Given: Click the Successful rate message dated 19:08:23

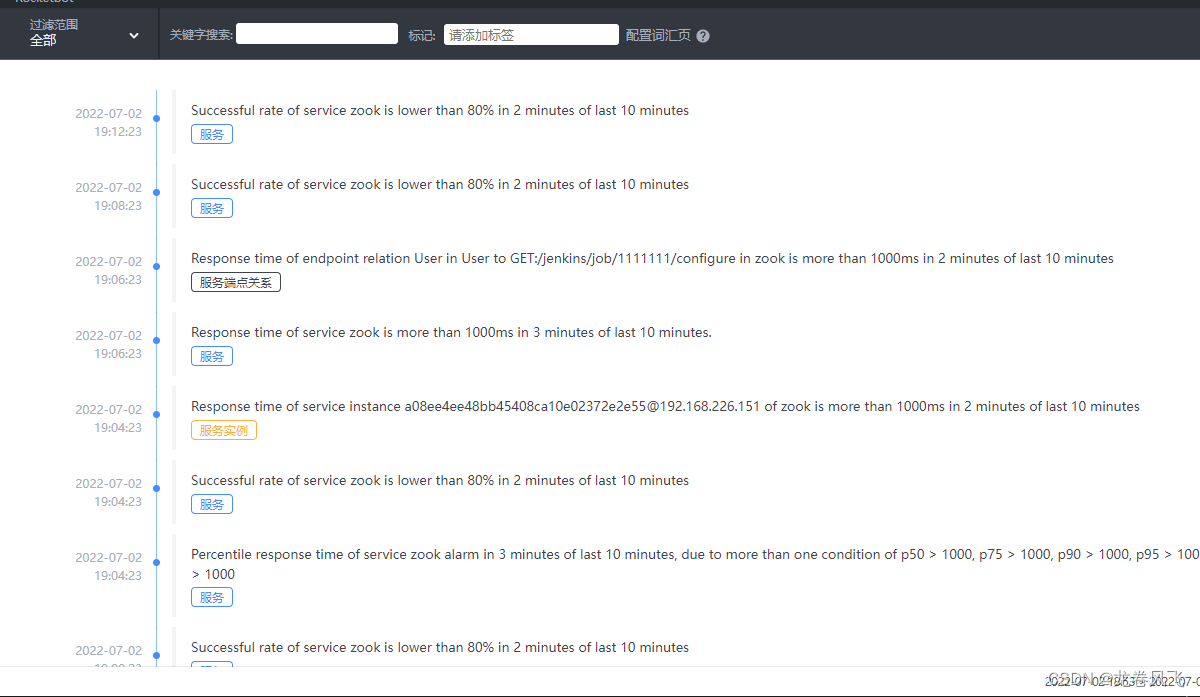Looking at the screenshot, I should click(440, 184).
